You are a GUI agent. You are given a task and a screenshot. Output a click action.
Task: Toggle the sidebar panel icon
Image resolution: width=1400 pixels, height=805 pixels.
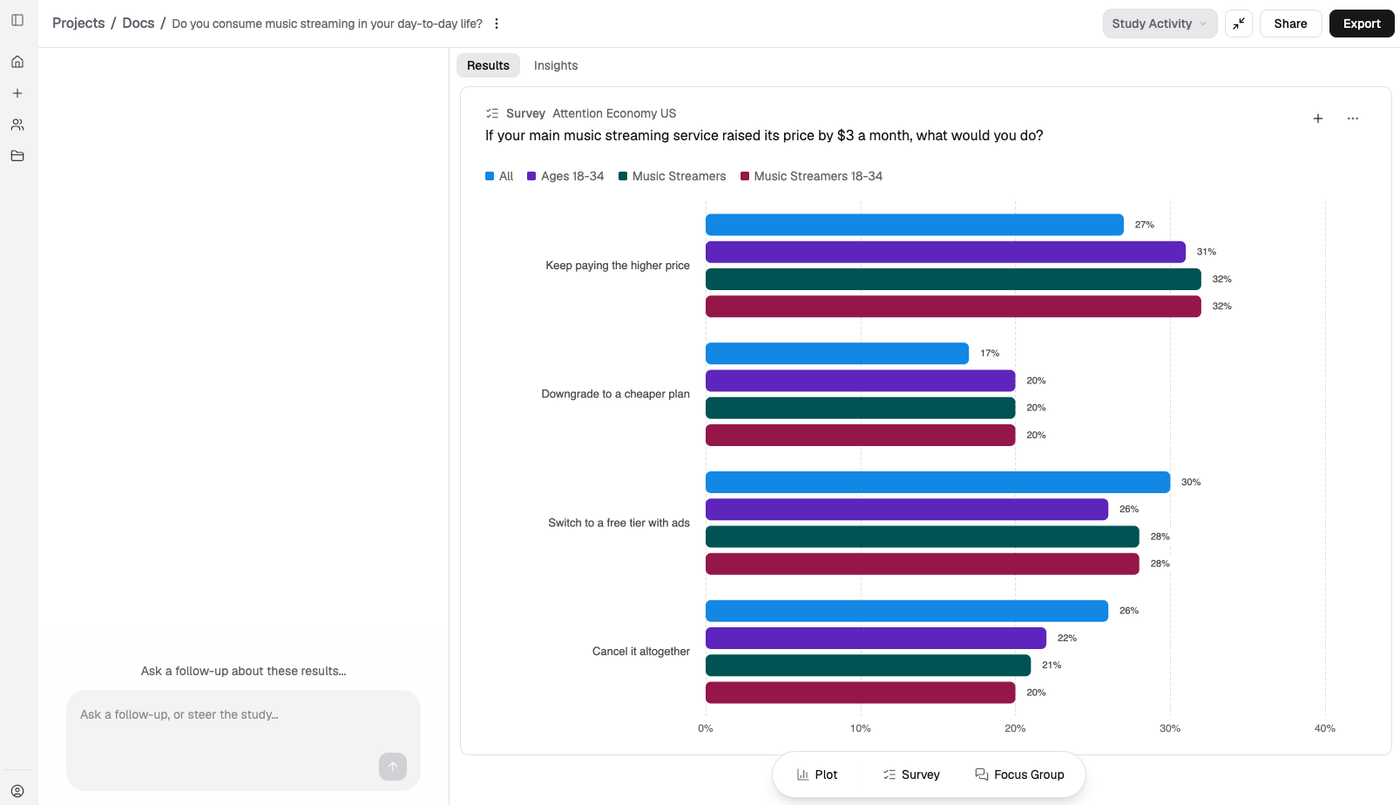coord(17,20)
